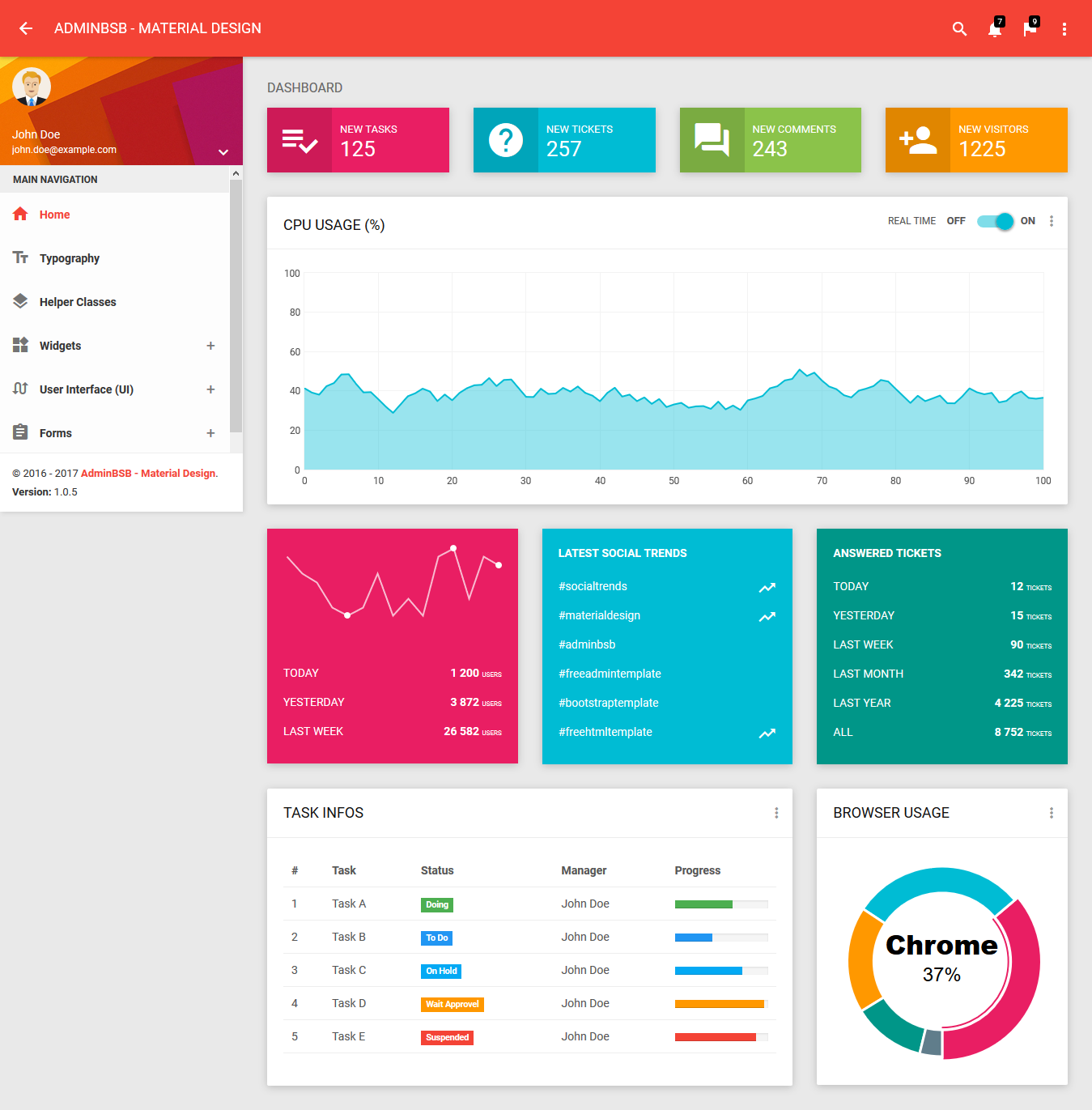Click the New Comments chat icon
The width and height of the screenshot is (1092, 1110).
click(711, 139)
